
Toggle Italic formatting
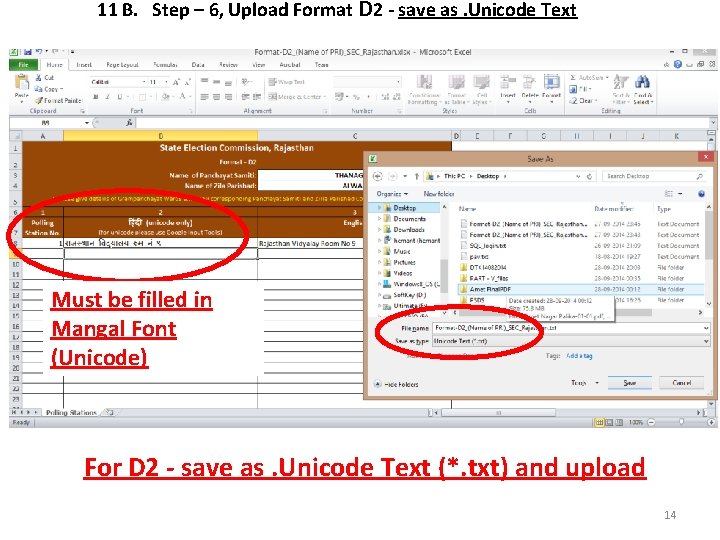(x=107, y=96)
